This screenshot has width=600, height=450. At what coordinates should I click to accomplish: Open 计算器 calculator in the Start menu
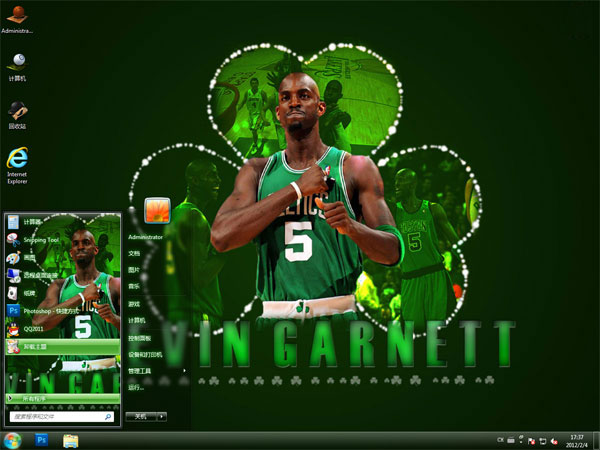(63, 222)
